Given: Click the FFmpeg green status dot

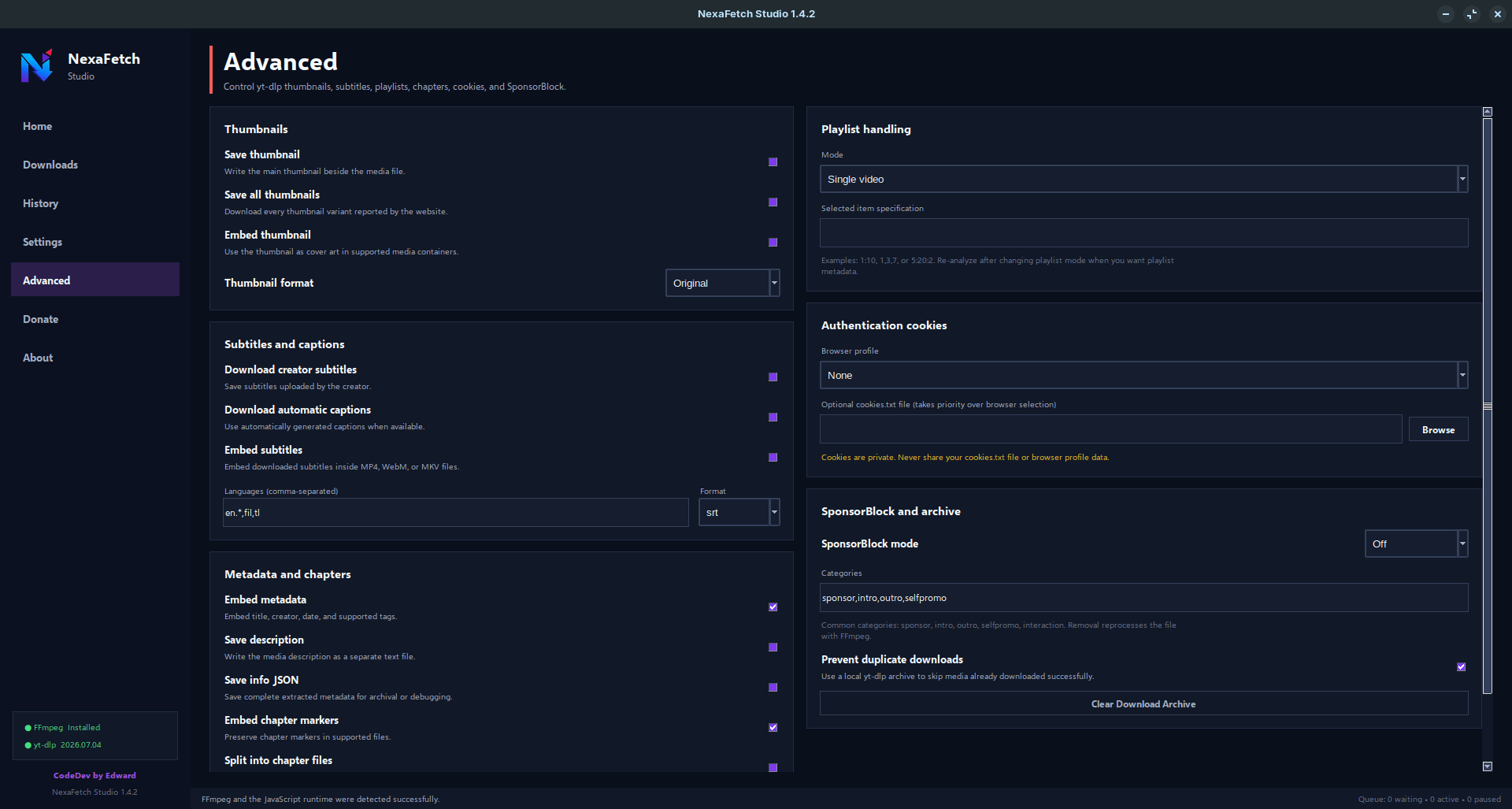Looking at the screenshot, I should click(x=28, y=728).
